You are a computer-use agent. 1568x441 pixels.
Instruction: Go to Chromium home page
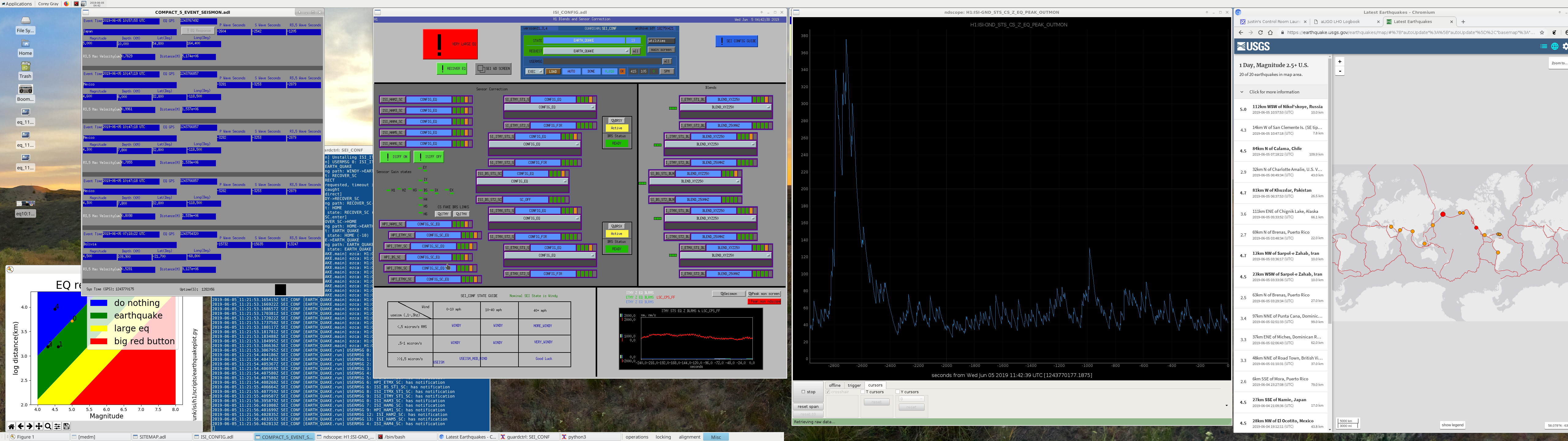click(1270, 32)
